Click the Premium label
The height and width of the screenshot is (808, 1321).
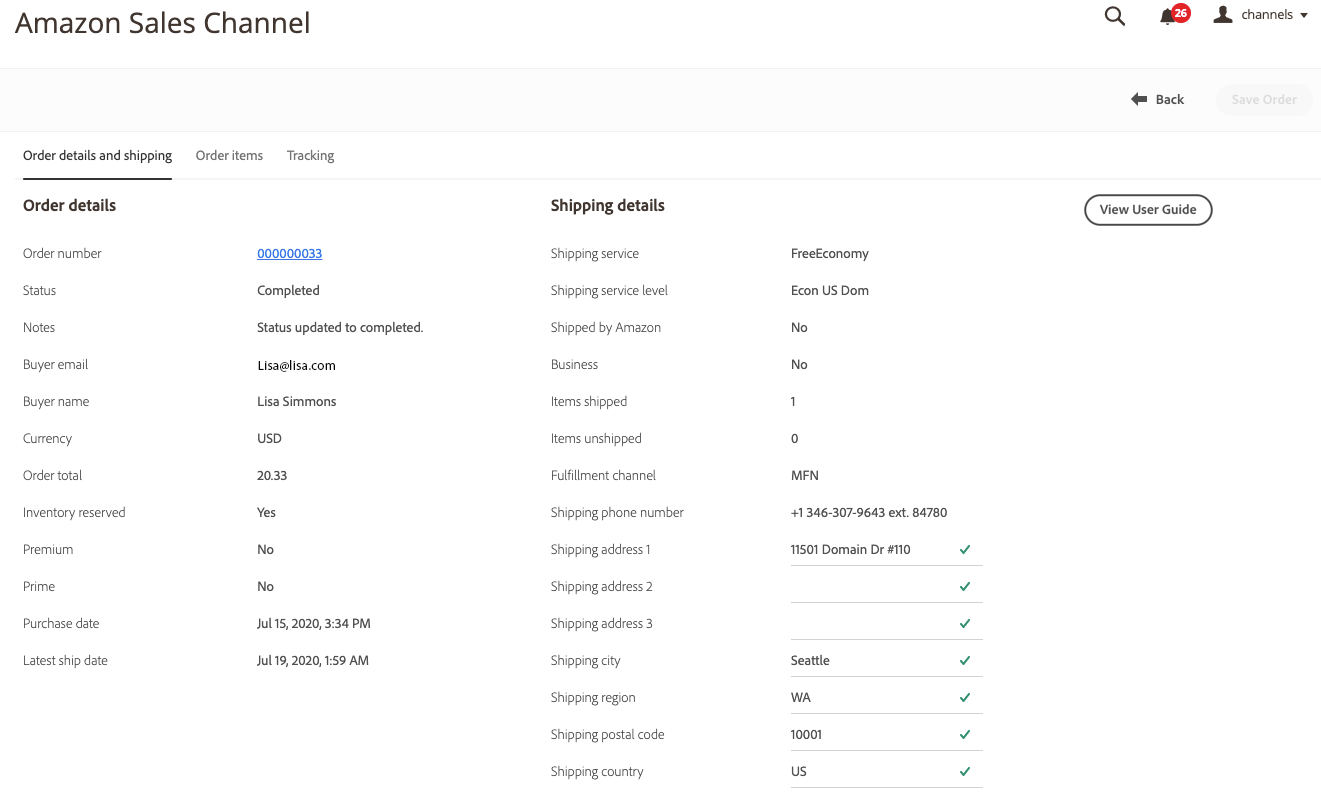48,549
